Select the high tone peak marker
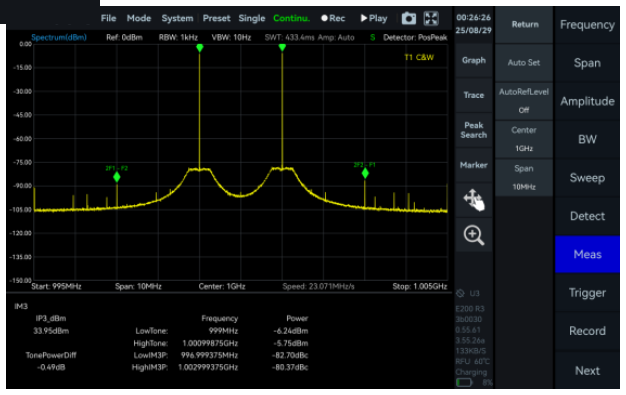Viewport: 626px width, 395px height. pos(282,48)
